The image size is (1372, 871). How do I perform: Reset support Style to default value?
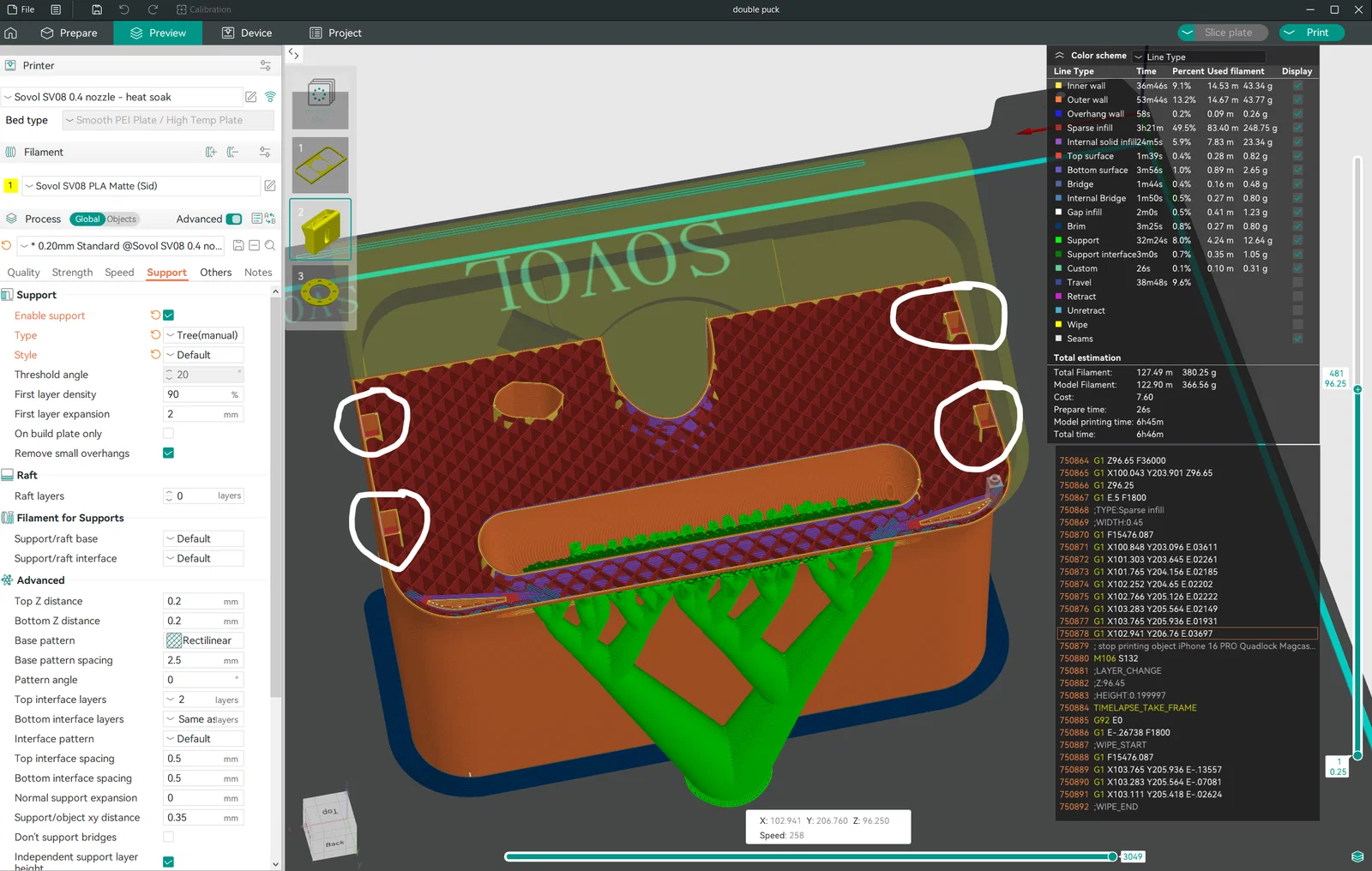pyautogui.click(x=155, y=354)
